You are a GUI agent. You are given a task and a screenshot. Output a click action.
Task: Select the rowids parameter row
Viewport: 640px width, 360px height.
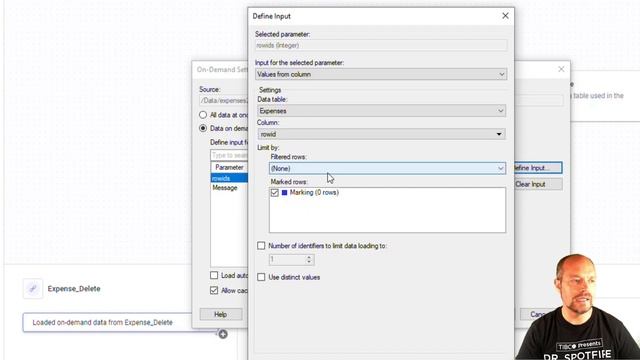(x=229, y=178)
